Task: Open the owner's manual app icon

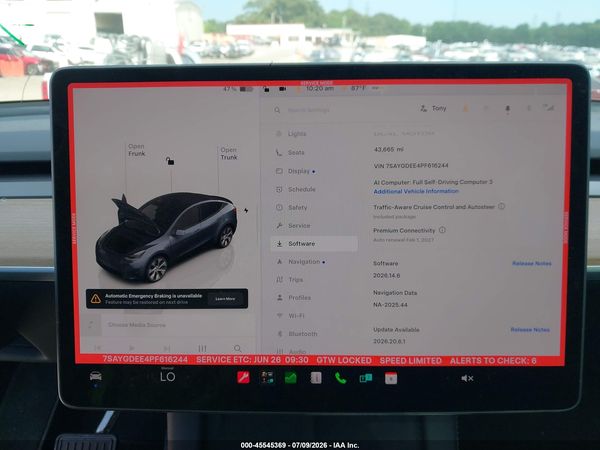Action: coord(316,378)
